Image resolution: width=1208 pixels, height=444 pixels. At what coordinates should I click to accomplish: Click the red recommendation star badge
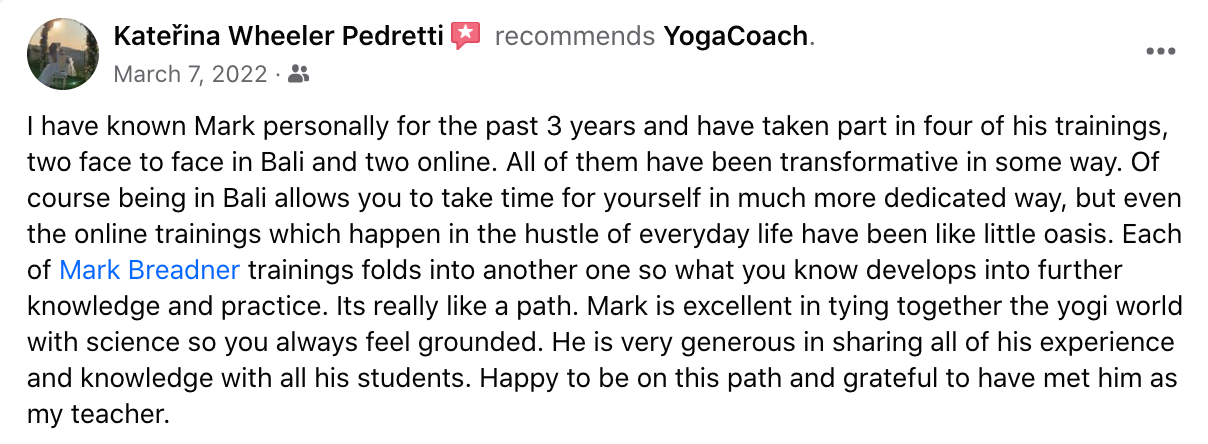(x=466, y=37)
